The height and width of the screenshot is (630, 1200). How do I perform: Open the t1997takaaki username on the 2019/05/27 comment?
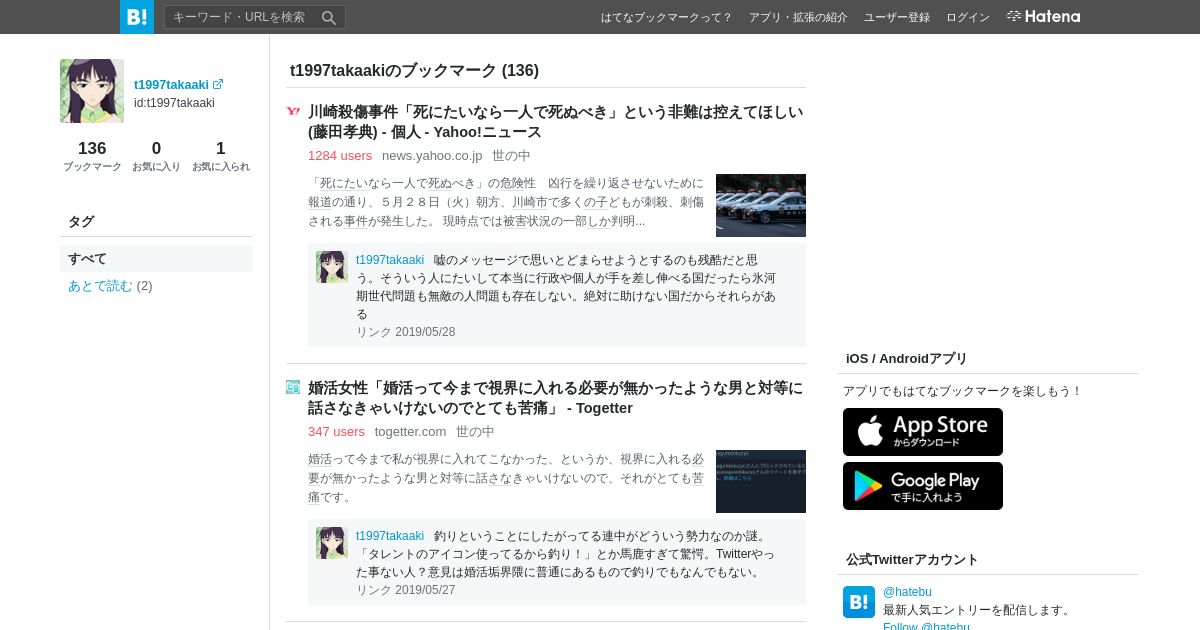(x=390, y=536)
